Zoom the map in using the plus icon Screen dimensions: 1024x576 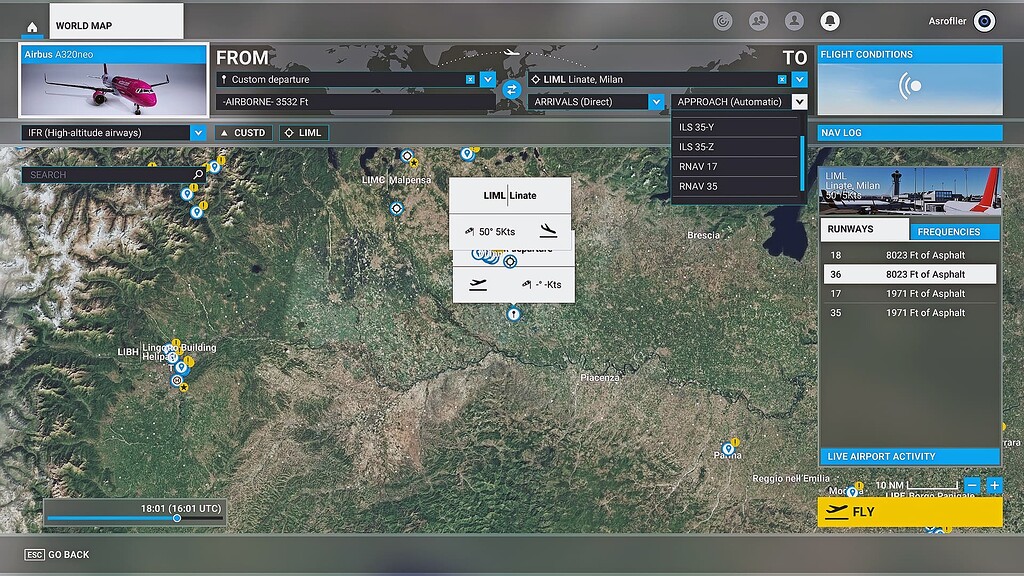pos(994,486)
